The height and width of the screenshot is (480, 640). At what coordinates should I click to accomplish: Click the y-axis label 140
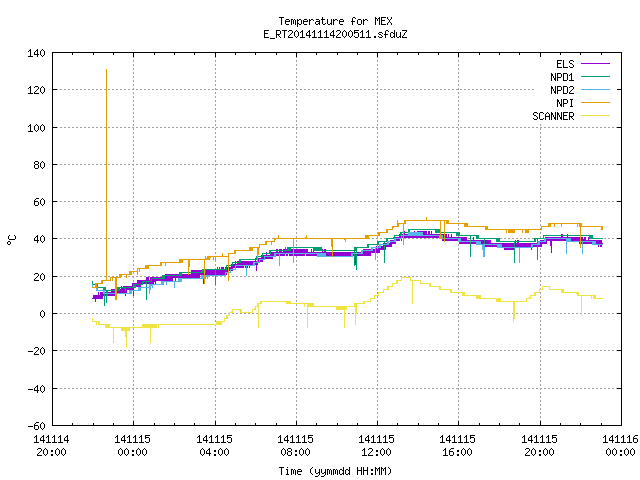36,53
